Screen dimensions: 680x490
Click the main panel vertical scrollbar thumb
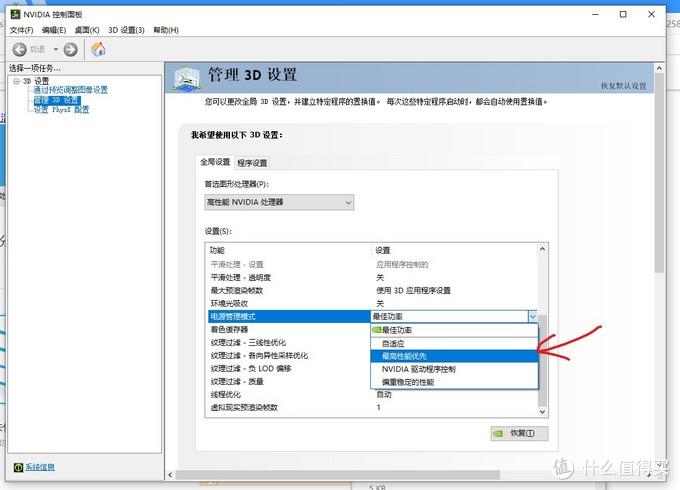(659, 173)
